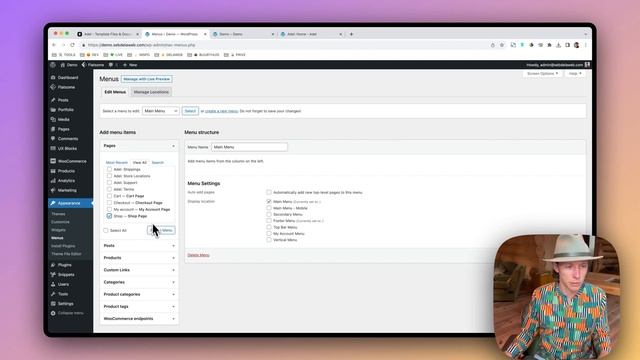
Task: Open UX Blocks in the sidebar
Action: coord(67,149)
